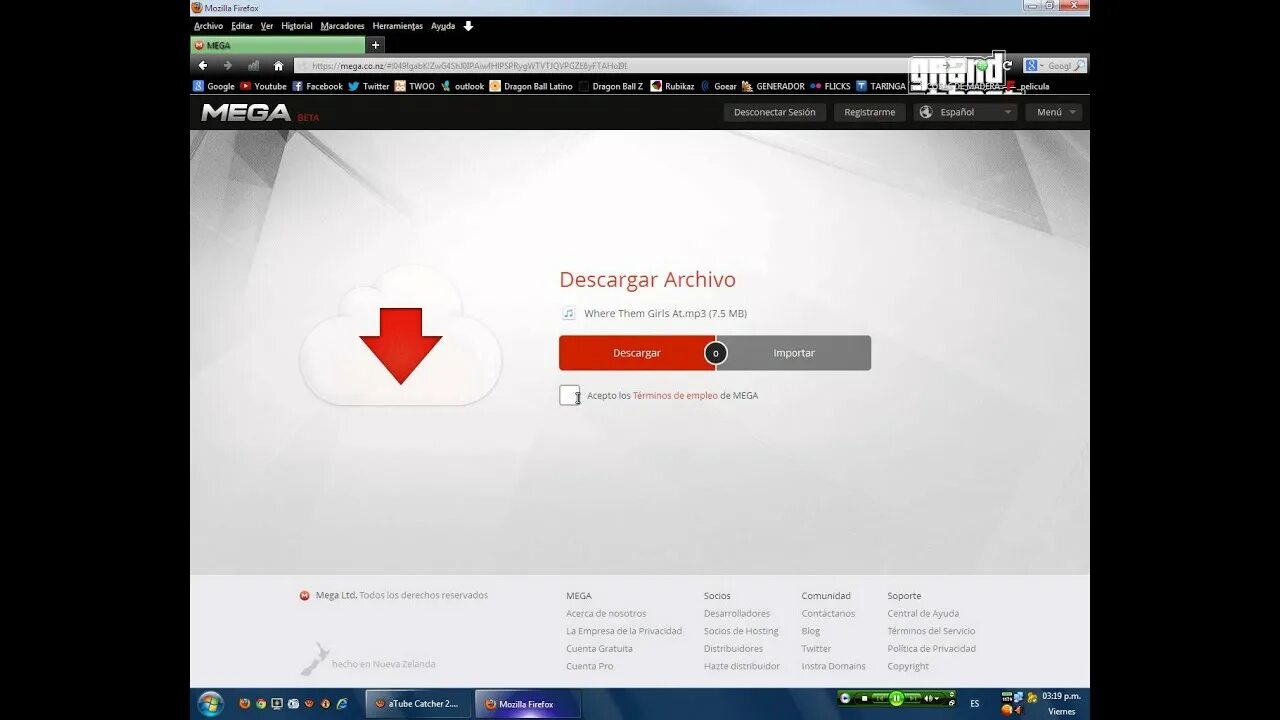Open the Editar menu
Screen dimensions: 1280x720
click(242, 26)
